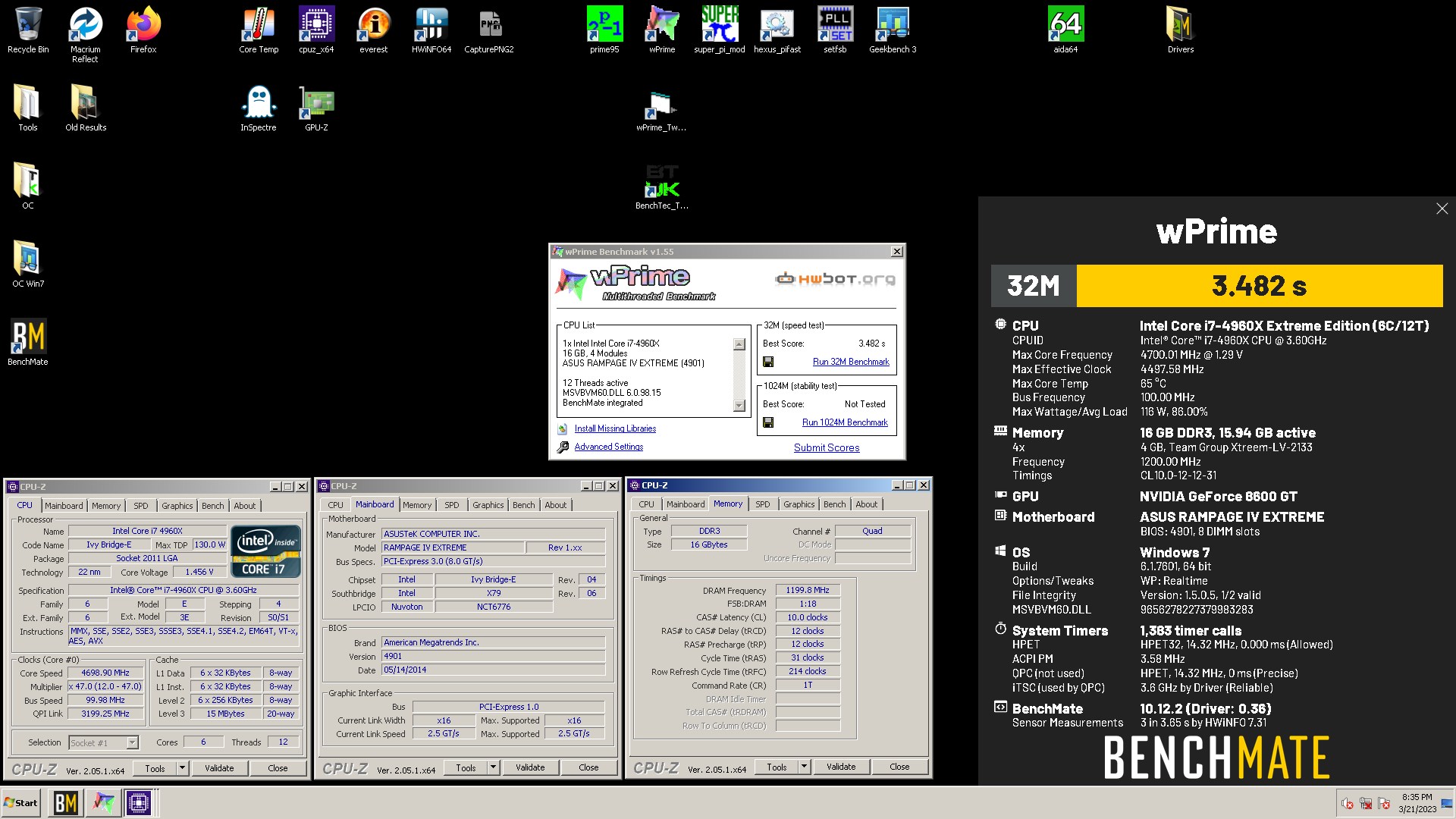Screen dimensions: 1456x819
Task: Open Memory tab in left CPU-Z window
Action: click(x=106, y=506)
